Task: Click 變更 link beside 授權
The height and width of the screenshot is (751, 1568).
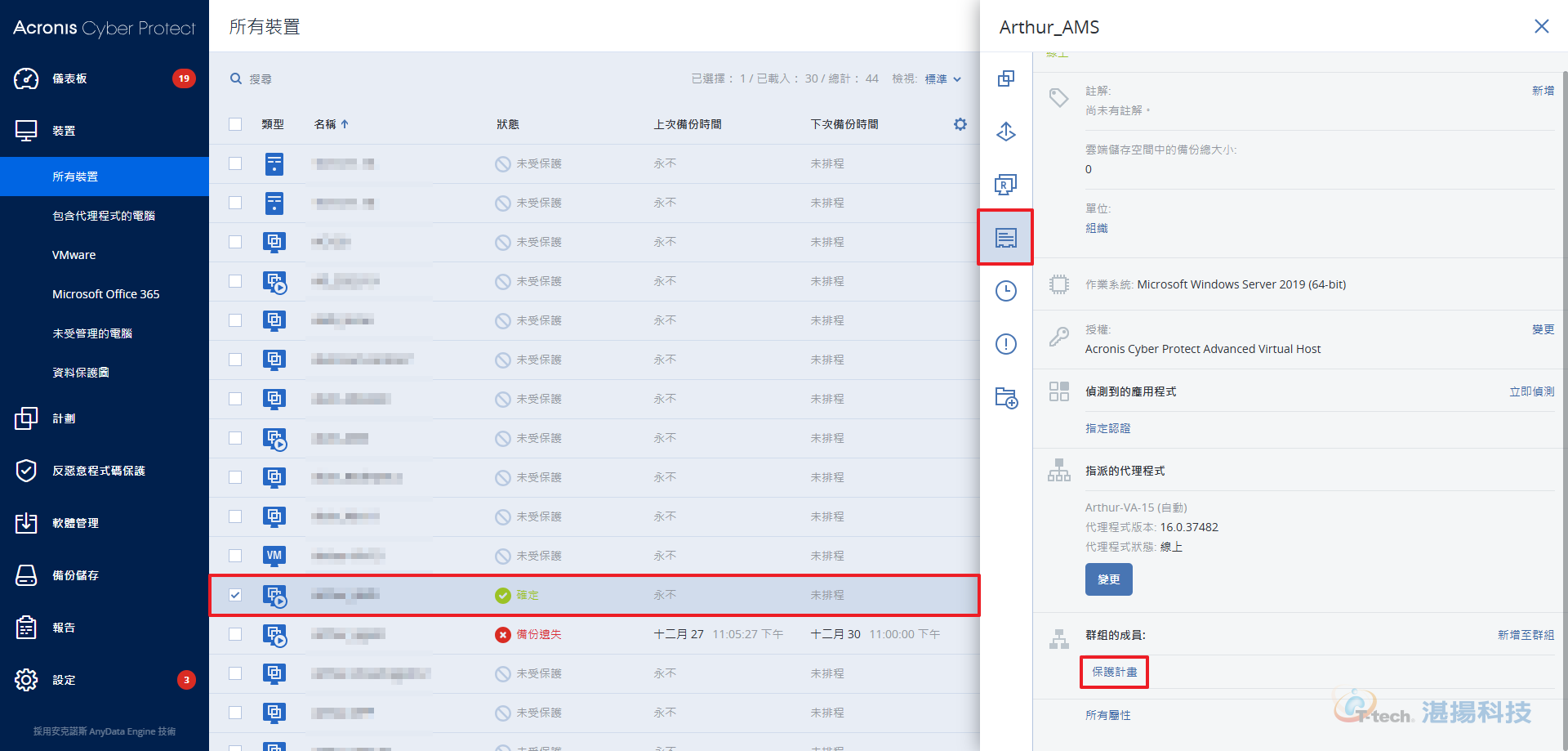Action: tap(1543, 329)
